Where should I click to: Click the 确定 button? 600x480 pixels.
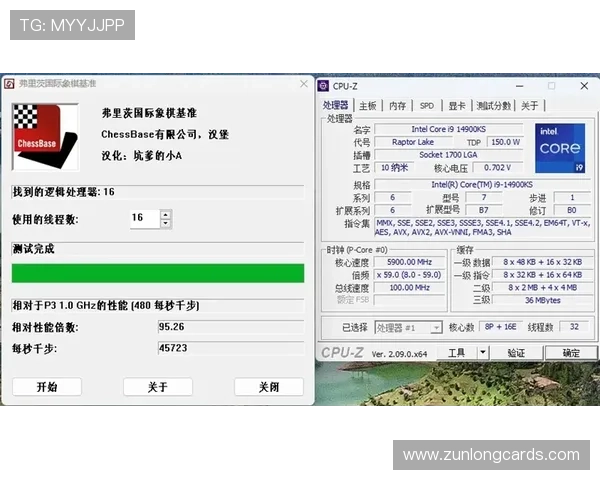click(571, 353)
